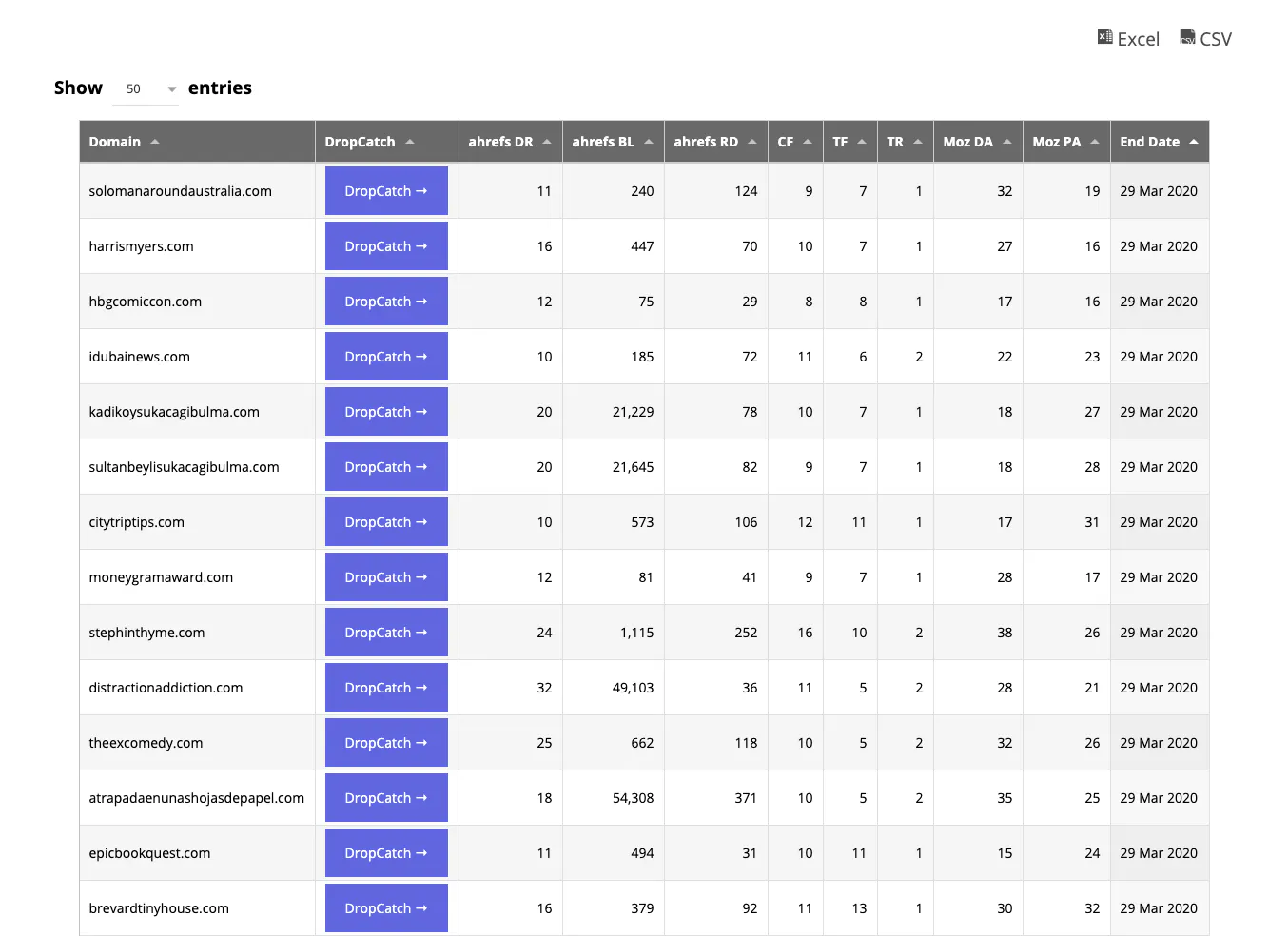Select domain stephinthyme.com
This screenshot has height=936, width=1288.
146,633
